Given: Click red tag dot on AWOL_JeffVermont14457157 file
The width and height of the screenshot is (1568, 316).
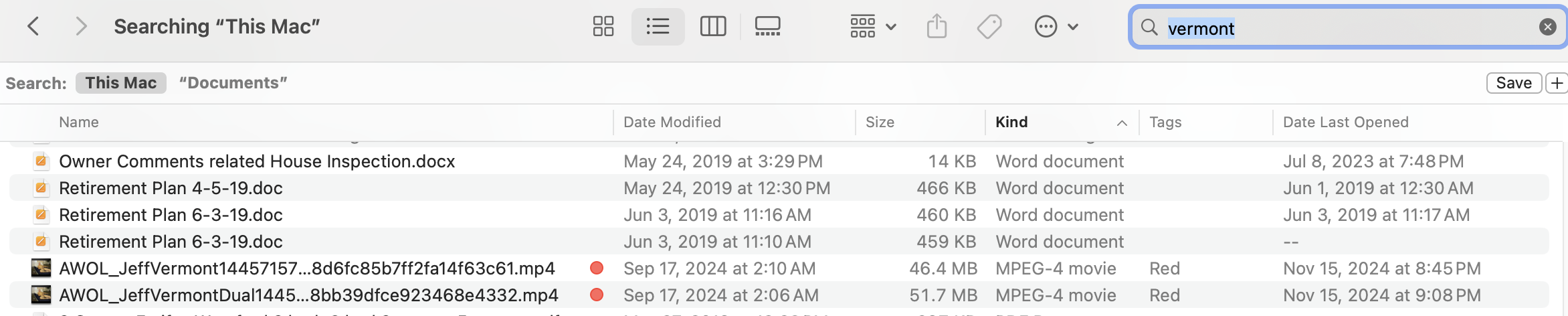Looking at the screenshot, I should (597, 268).
